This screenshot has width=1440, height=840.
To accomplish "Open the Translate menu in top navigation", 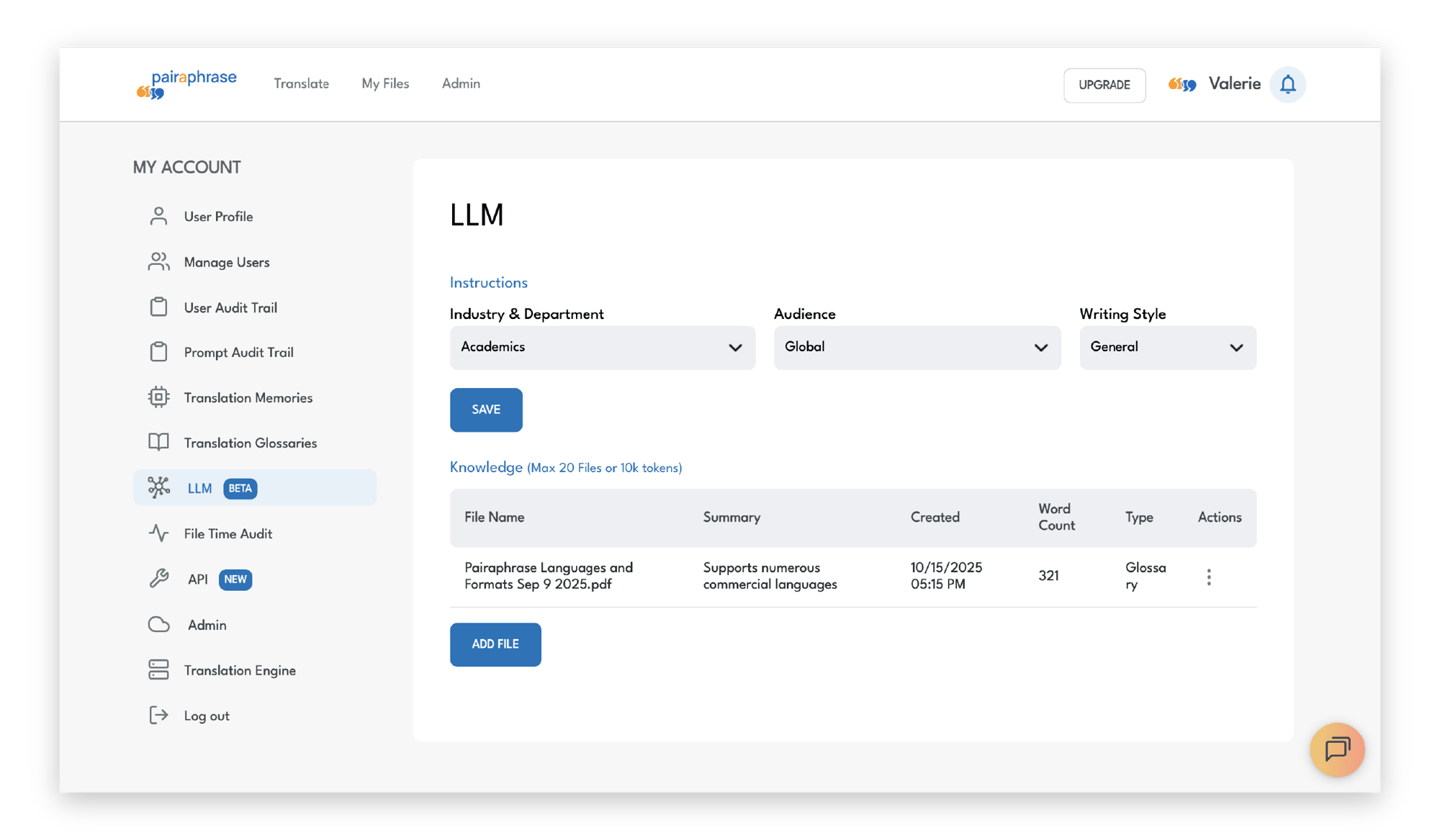I will click(x=301, y=83).
